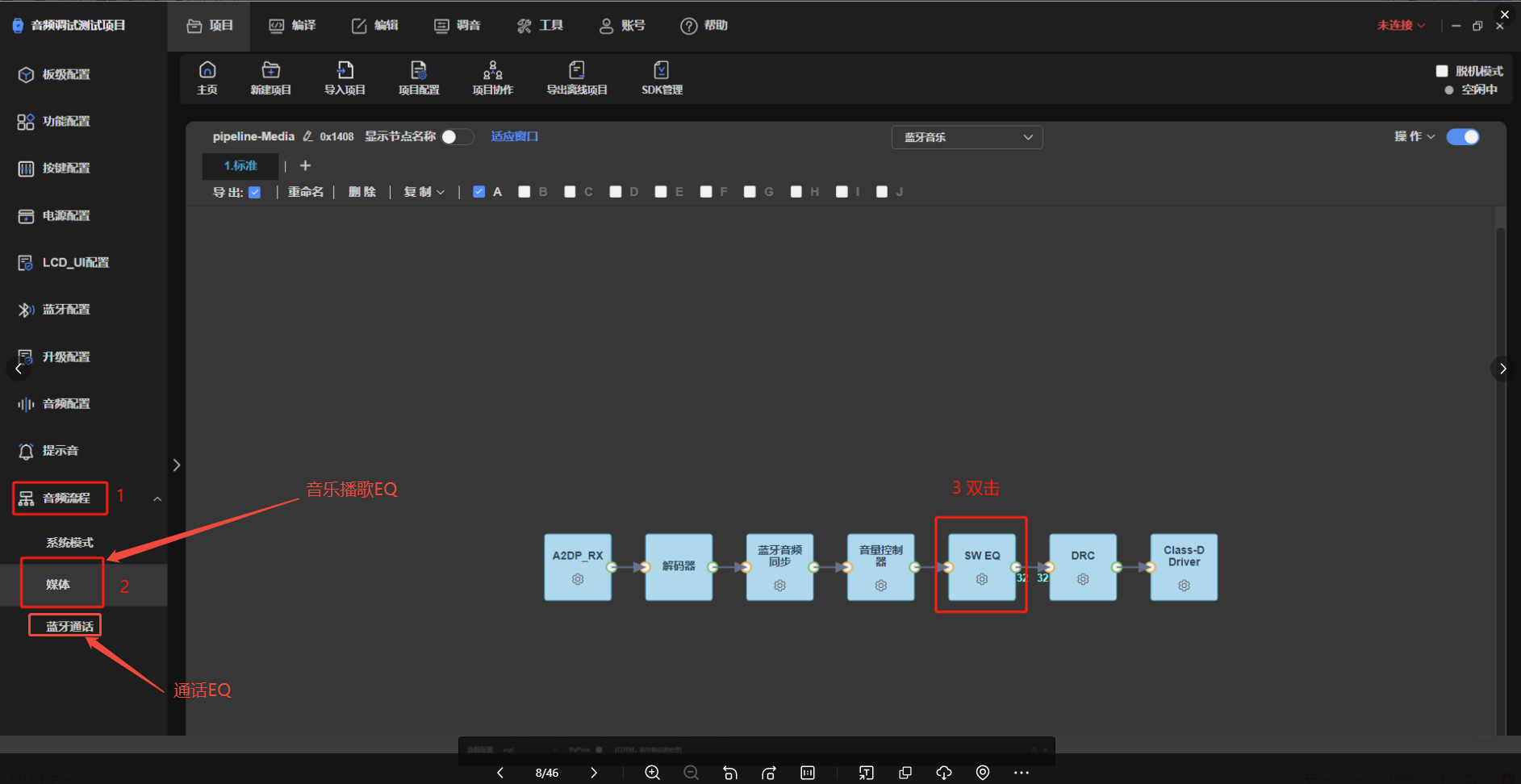The width and height of the screenshot is (1521, 784).
Task: Open 蓝牙配置 in the sidebar
Action: 55,310
